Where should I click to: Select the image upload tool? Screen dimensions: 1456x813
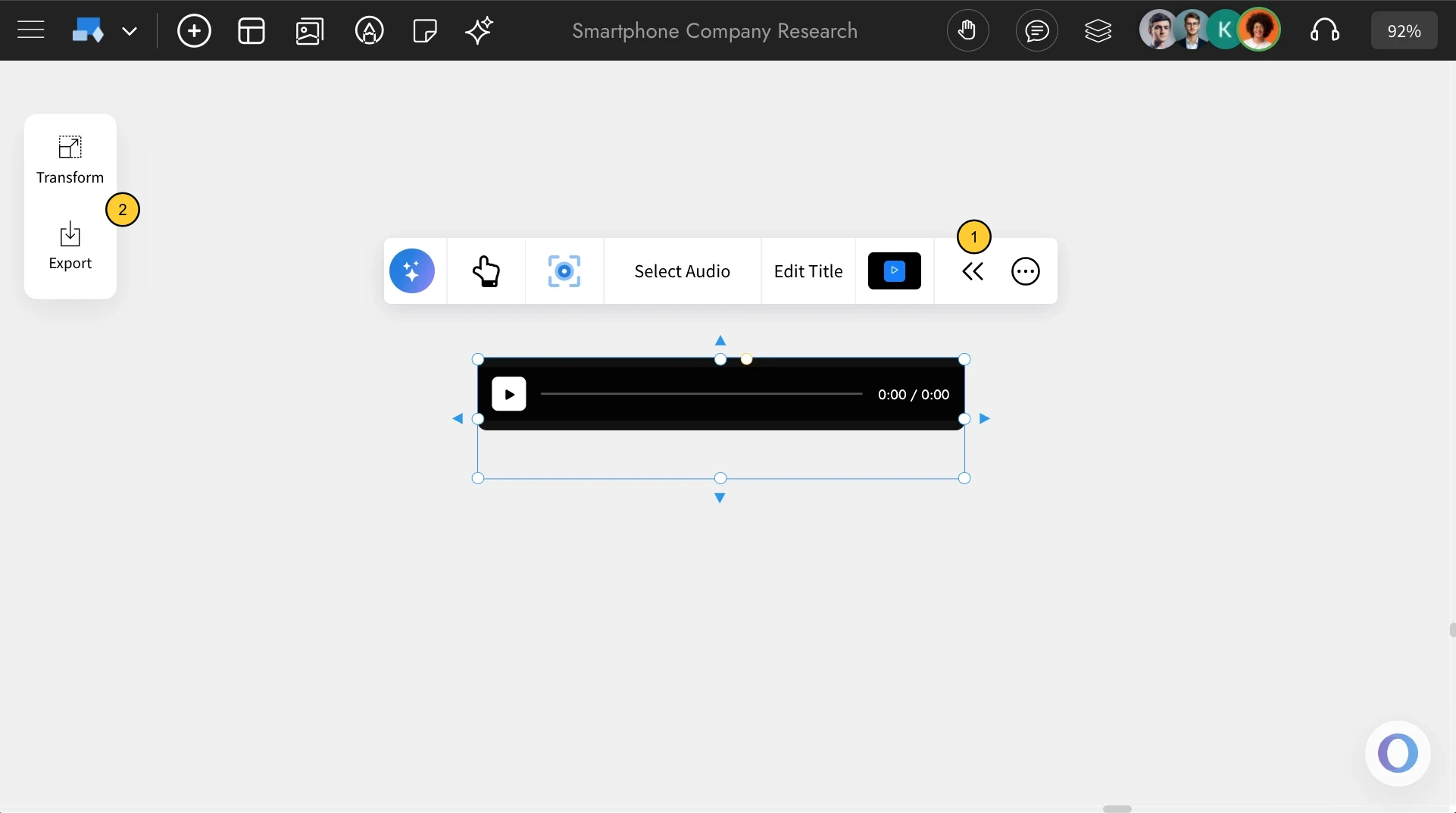[x=310, y=30]
